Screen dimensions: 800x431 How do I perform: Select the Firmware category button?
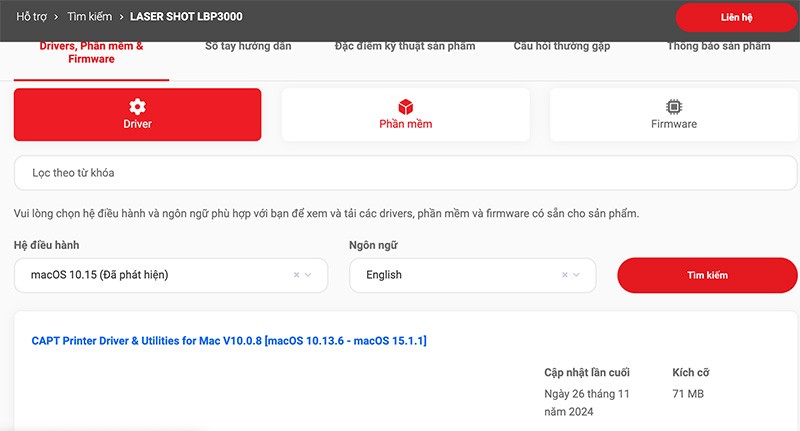674,115
